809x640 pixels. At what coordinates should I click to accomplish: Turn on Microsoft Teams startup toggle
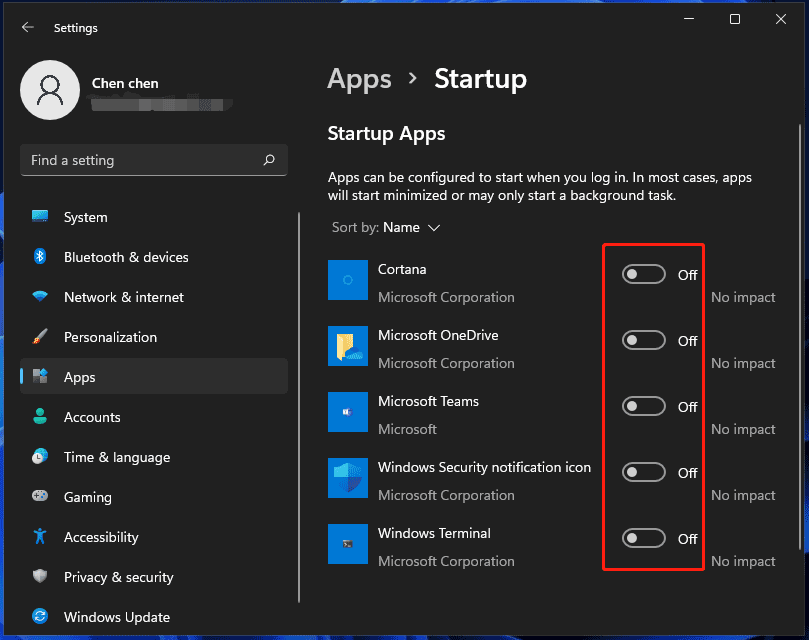pyautogui.click(x=644, y=407)
